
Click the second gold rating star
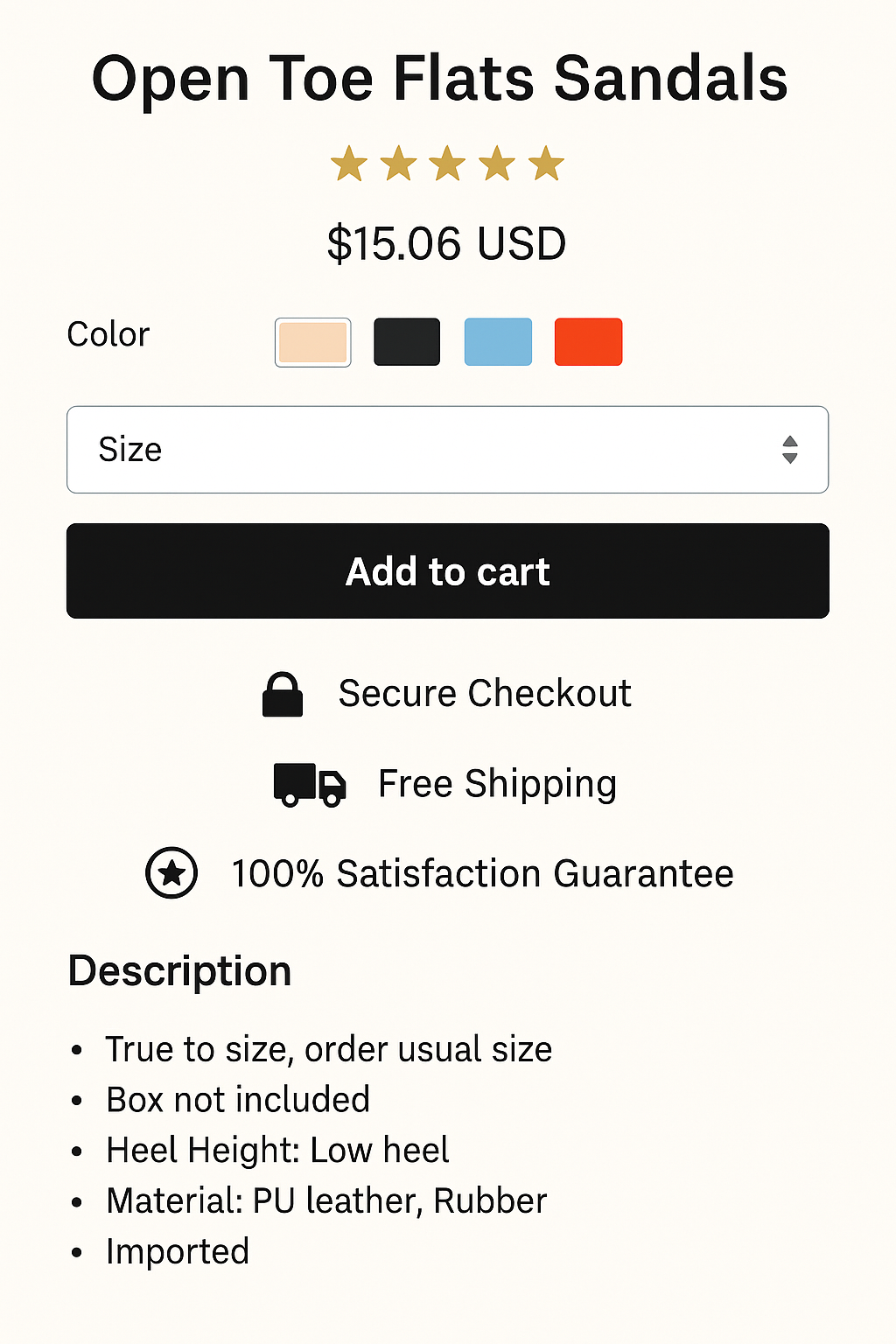(x=399, y=164)
